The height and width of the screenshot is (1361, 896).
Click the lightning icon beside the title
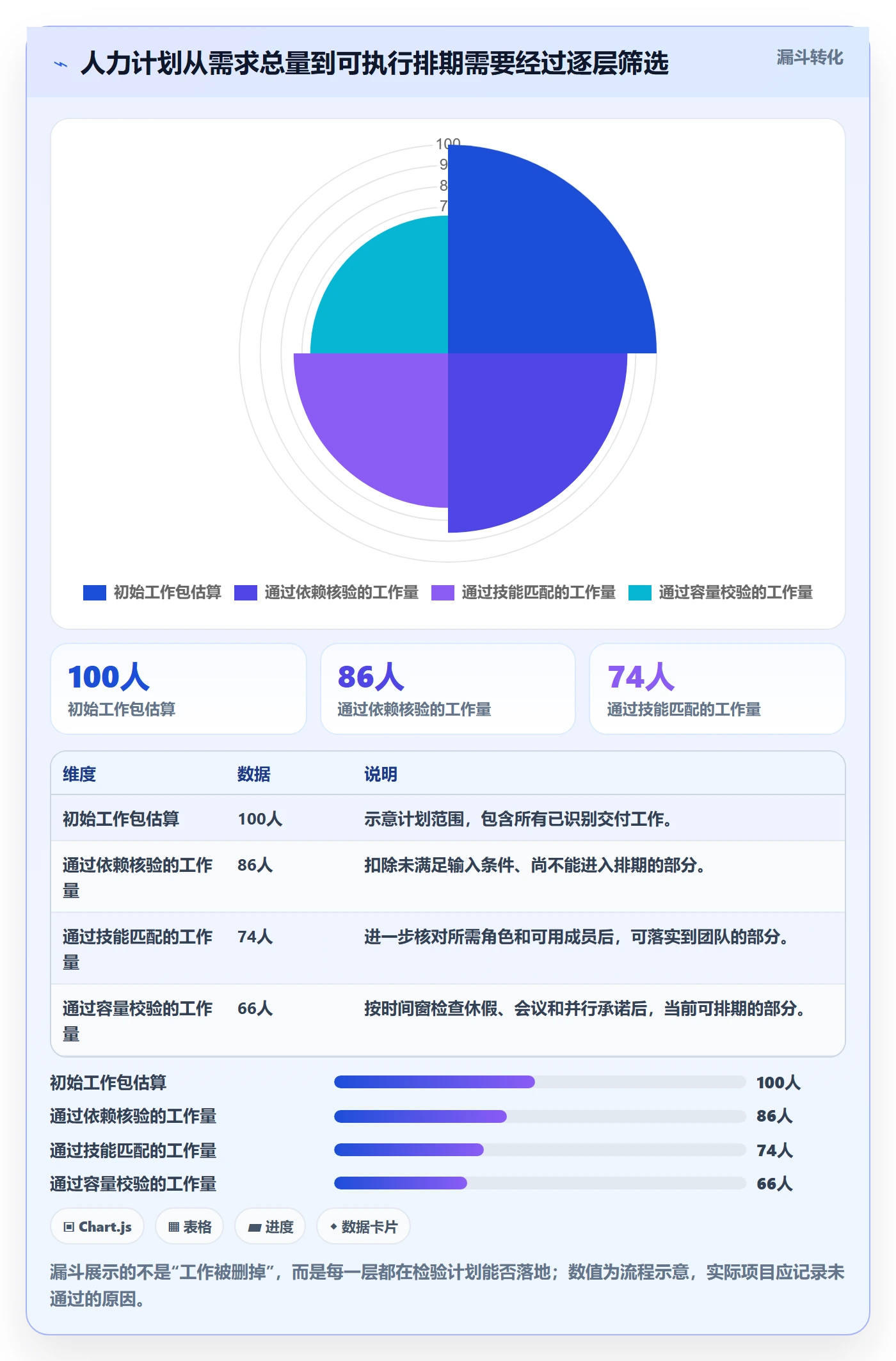click(61, 64)
